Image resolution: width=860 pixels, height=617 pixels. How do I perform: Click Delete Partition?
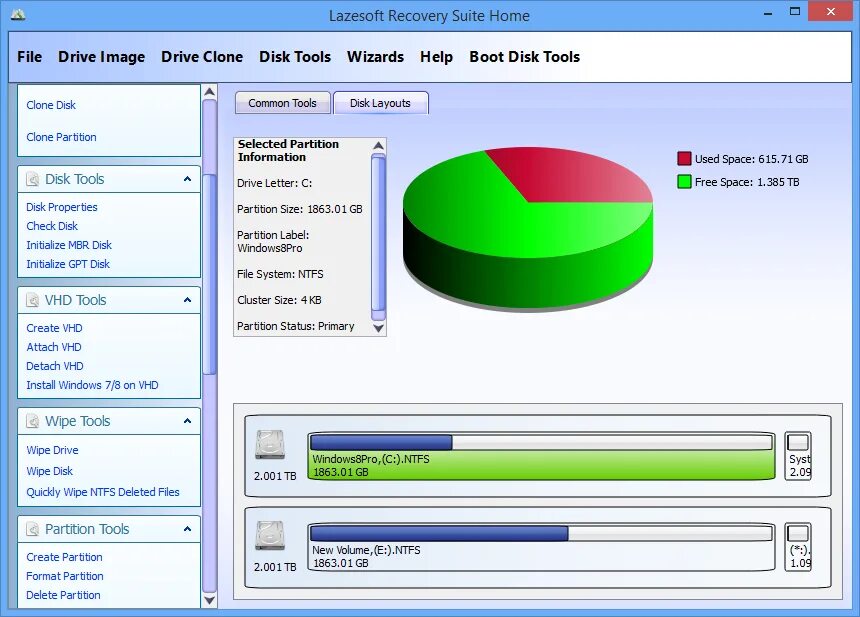[x=63, y=595]
